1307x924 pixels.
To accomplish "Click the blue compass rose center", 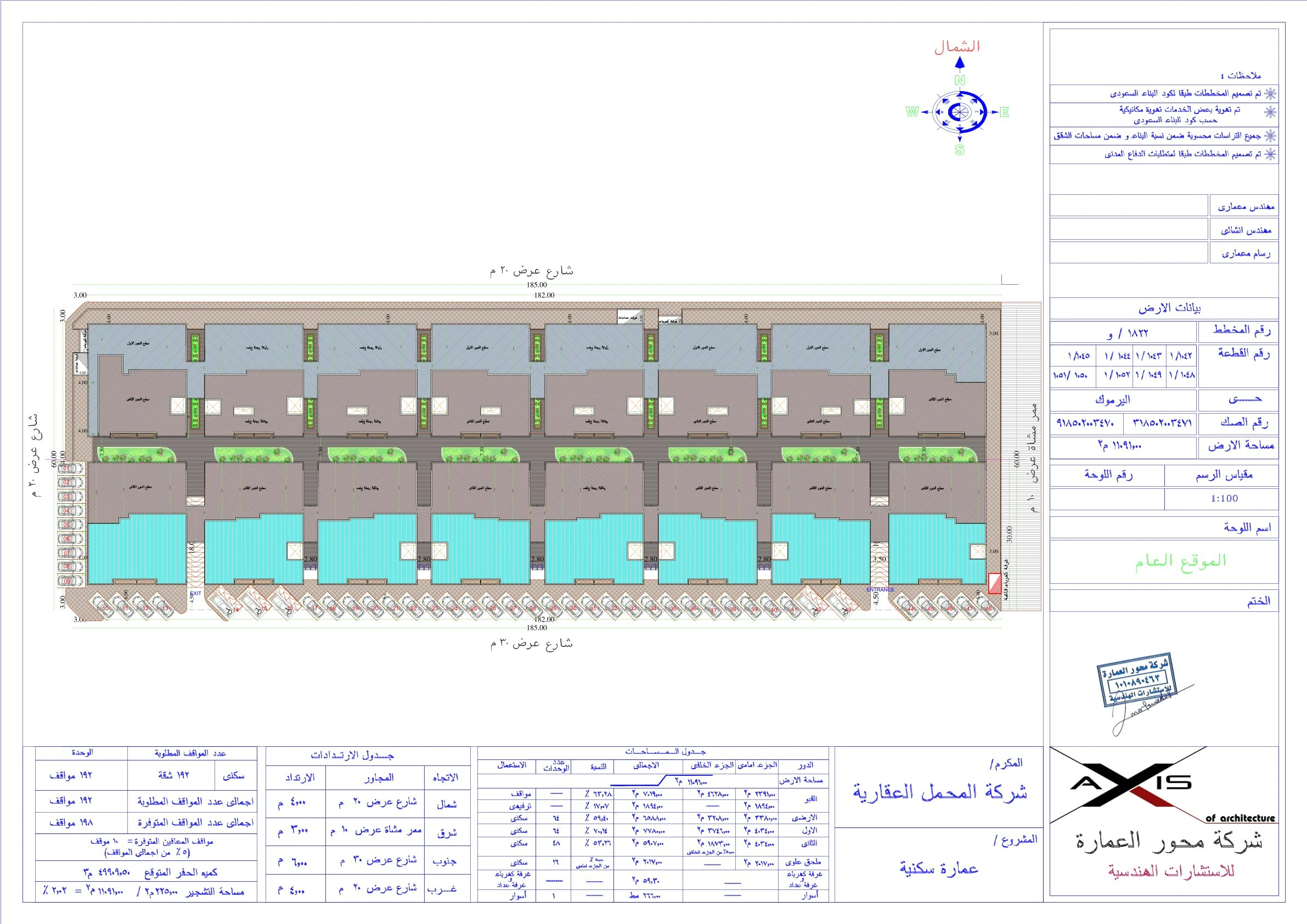I will (x=960, y=112).
